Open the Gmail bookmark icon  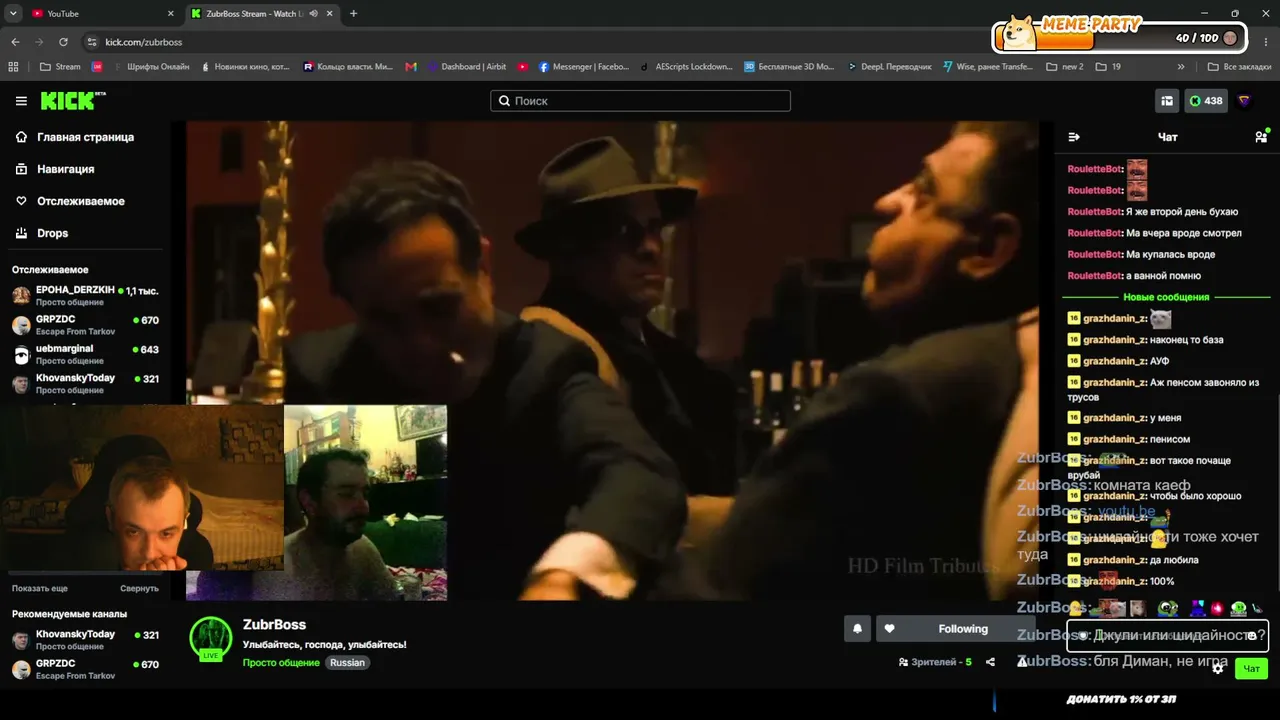click(x=411, y=67)
